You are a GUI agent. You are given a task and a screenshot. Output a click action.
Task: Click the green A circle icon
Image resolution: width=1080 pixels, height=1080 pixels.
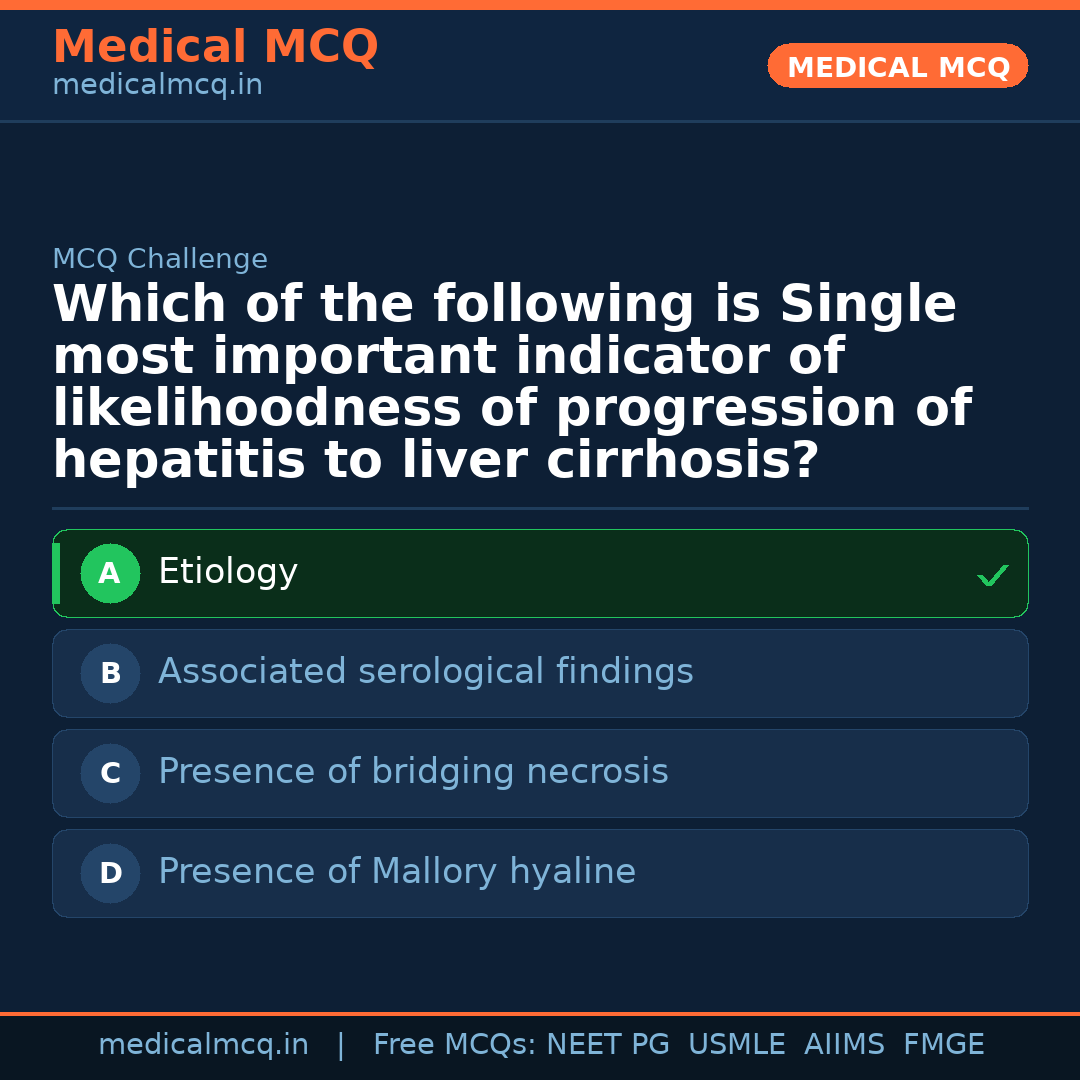pos(110,574)
